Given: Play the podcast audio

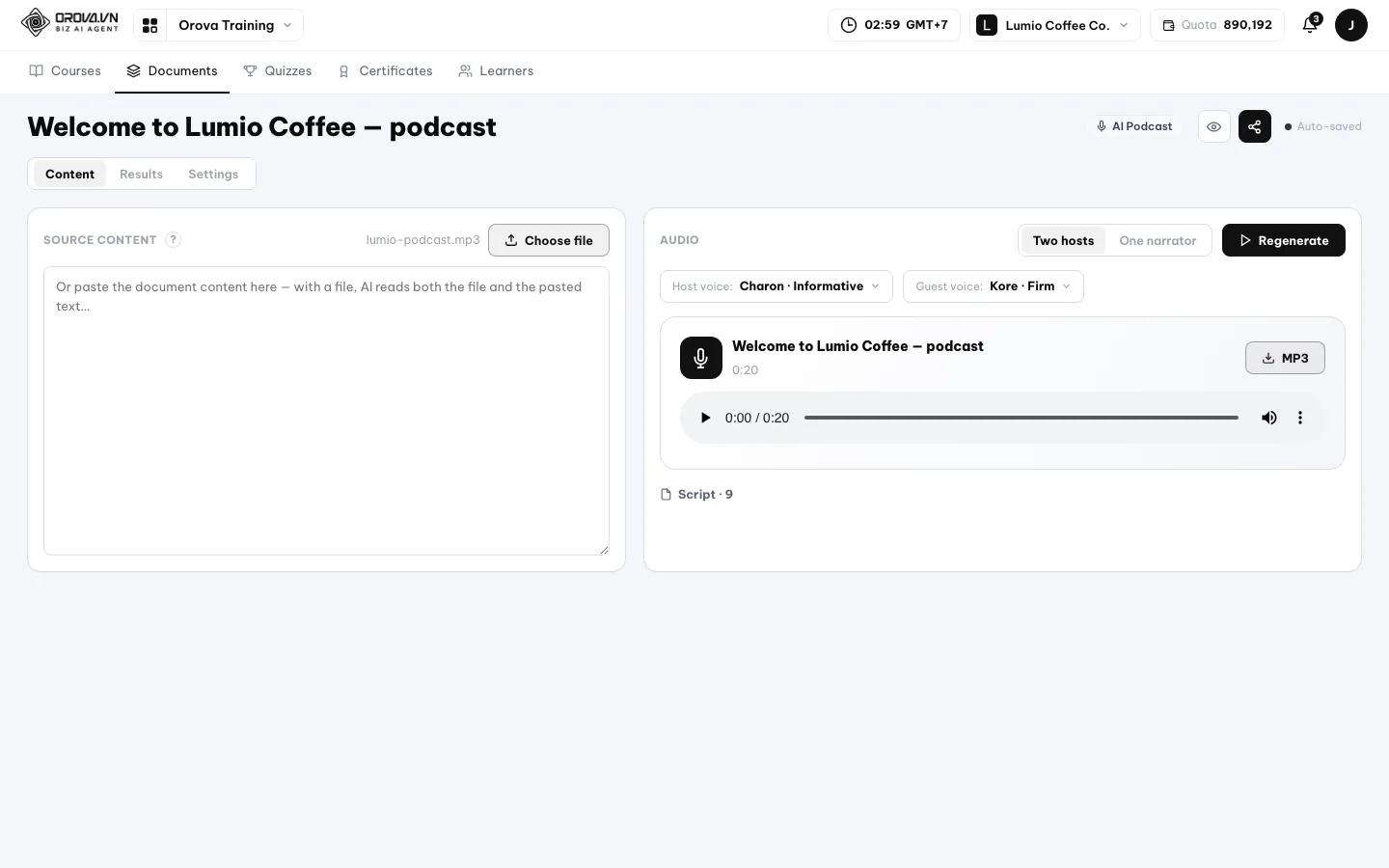Looking at the screenshot, I should click(x=705, y=418).
